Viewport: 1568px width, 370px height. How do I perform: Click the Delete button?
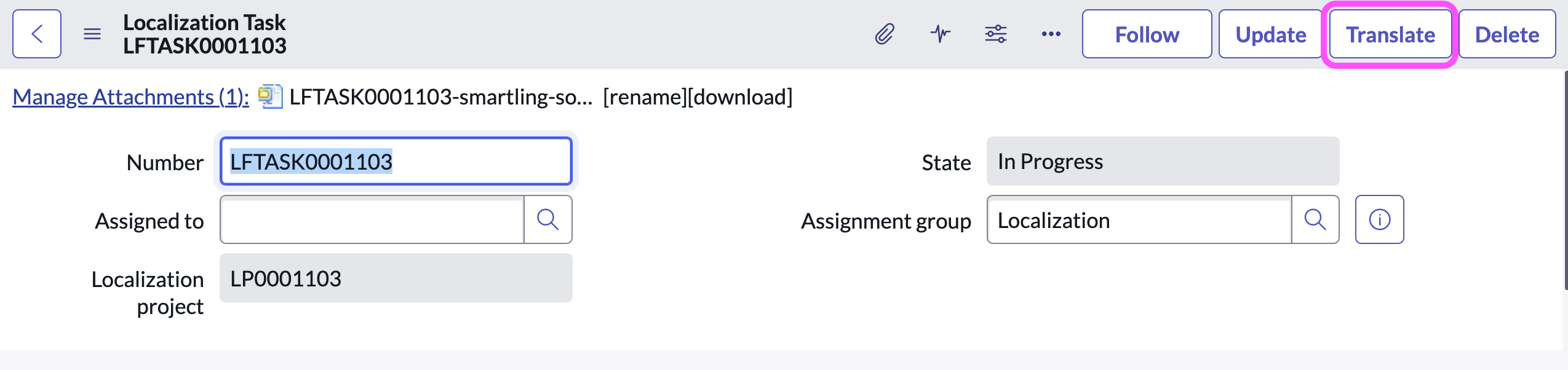[x=1506, y=34]
